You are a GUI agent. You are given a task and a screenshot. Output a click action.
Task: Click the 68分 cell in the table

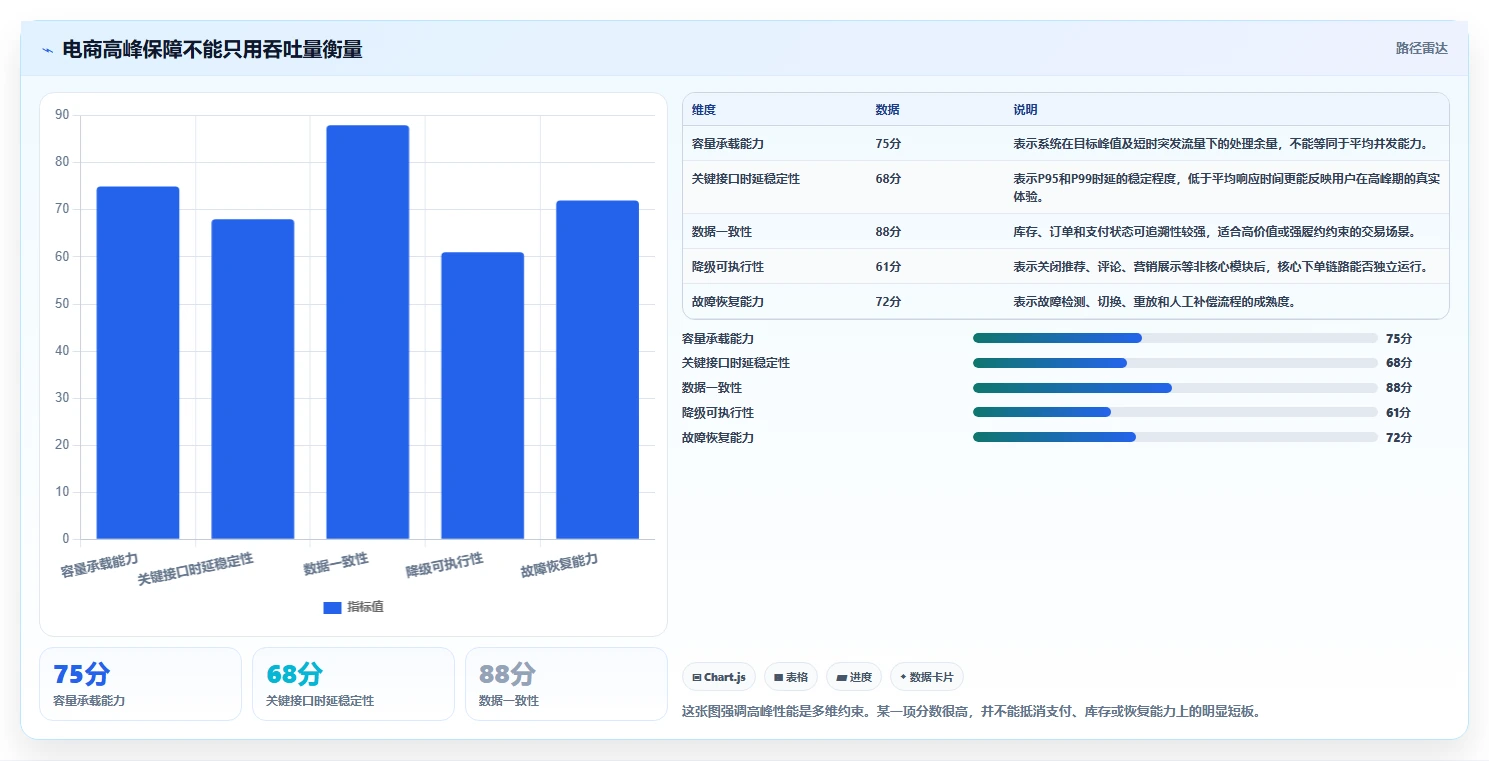pos(888,179)
